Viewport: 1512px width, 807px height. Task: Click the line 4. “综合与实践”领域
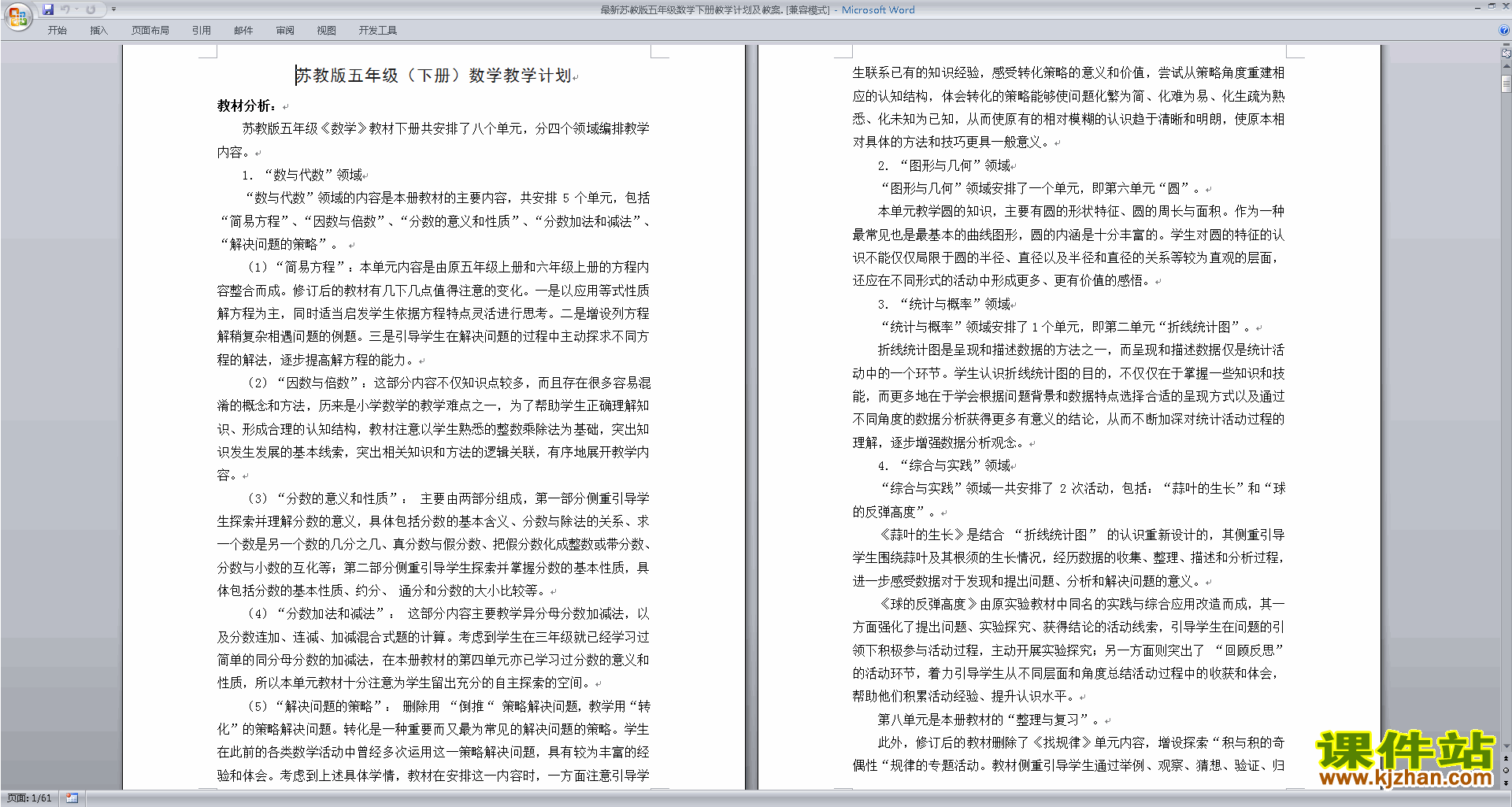pyautogui.click(x=943, y=465)
